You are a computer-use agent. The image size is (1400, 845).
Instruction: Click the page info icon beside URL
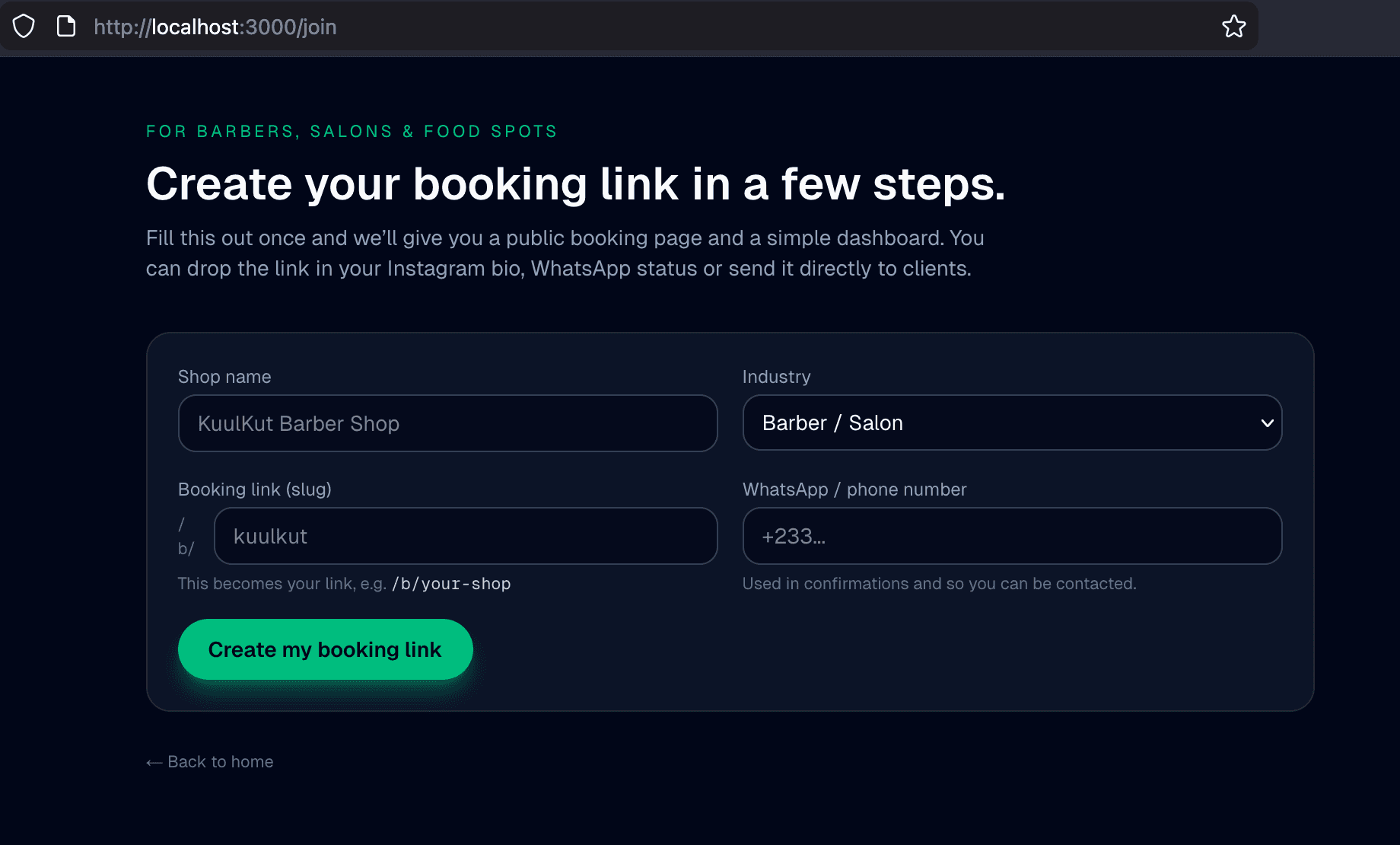tap(66, 27)
